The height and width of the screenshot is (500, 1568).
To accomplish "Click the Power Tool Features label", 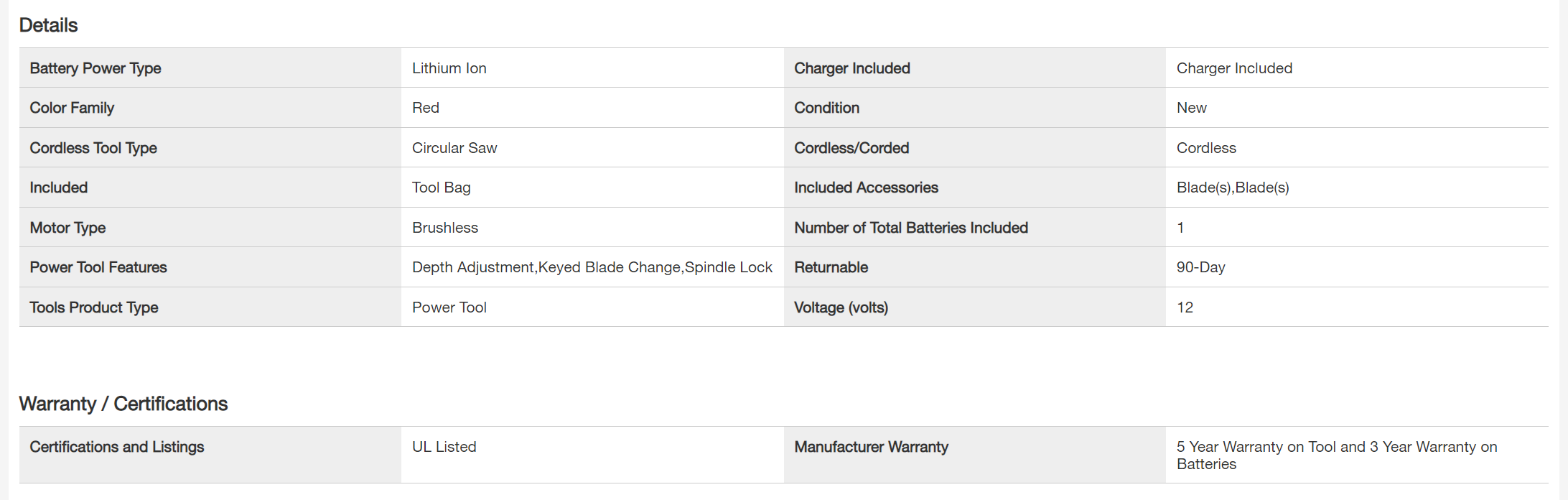I will 98,267.
